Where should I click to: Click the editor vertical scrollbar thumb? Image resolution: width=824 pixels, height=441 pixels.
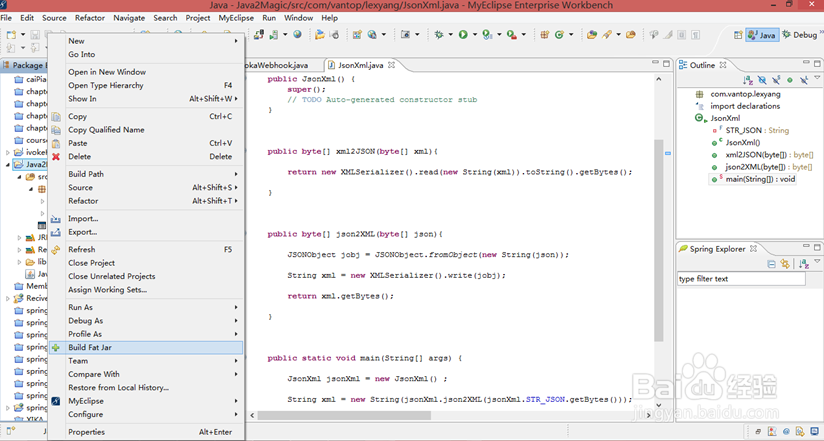click(658, 240)
